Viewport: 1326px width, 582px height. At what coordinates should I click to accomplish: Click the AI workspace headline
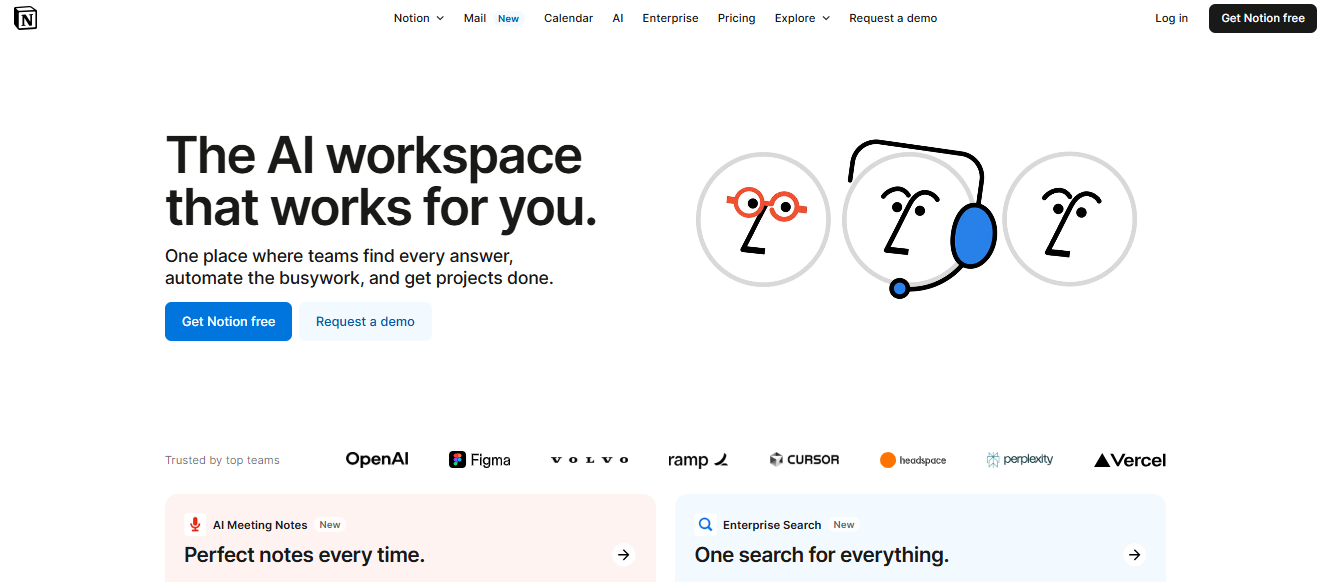tap(381, 181)
